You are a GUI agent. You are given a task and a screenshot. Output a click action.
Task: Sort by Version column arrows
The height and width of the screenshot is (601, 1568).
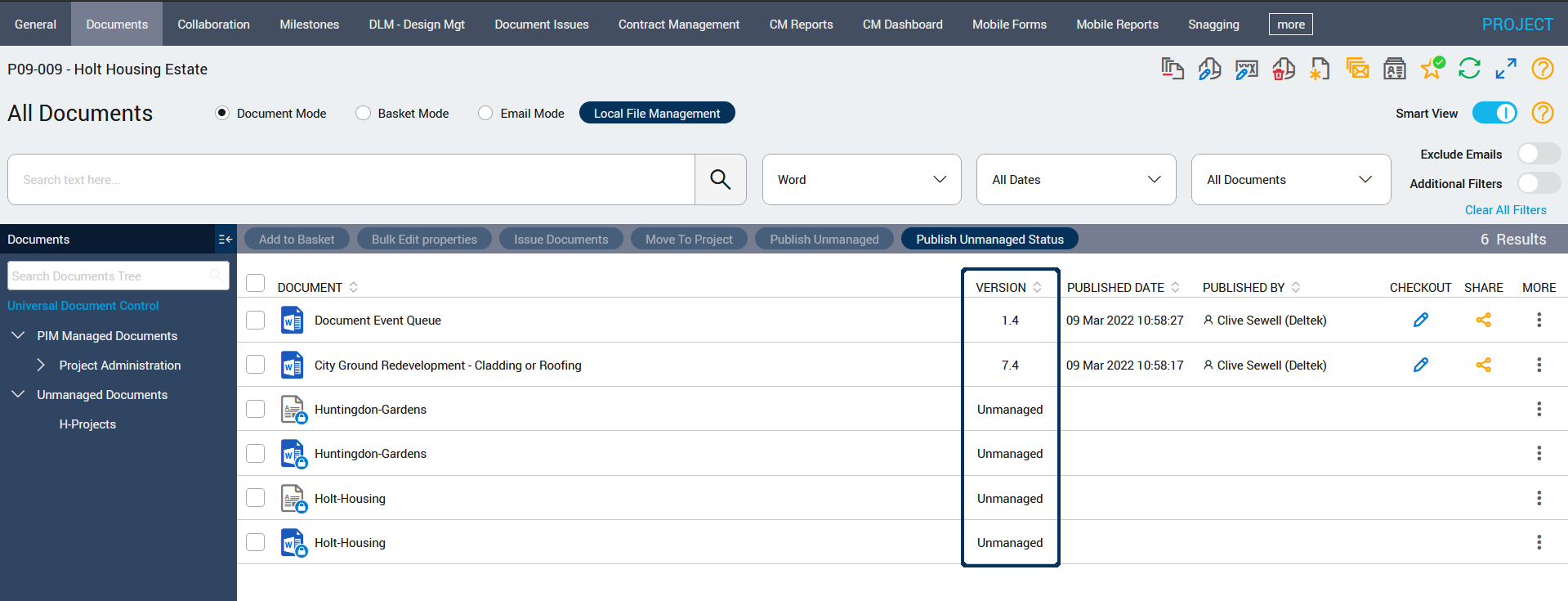pos(1037,287)
